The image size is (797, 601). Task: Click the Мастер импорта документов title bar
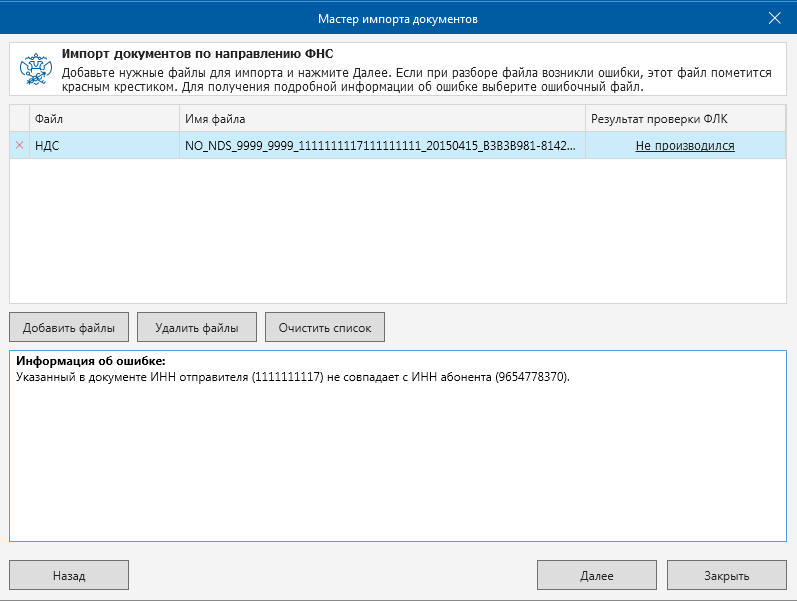[x=397, y=18]
